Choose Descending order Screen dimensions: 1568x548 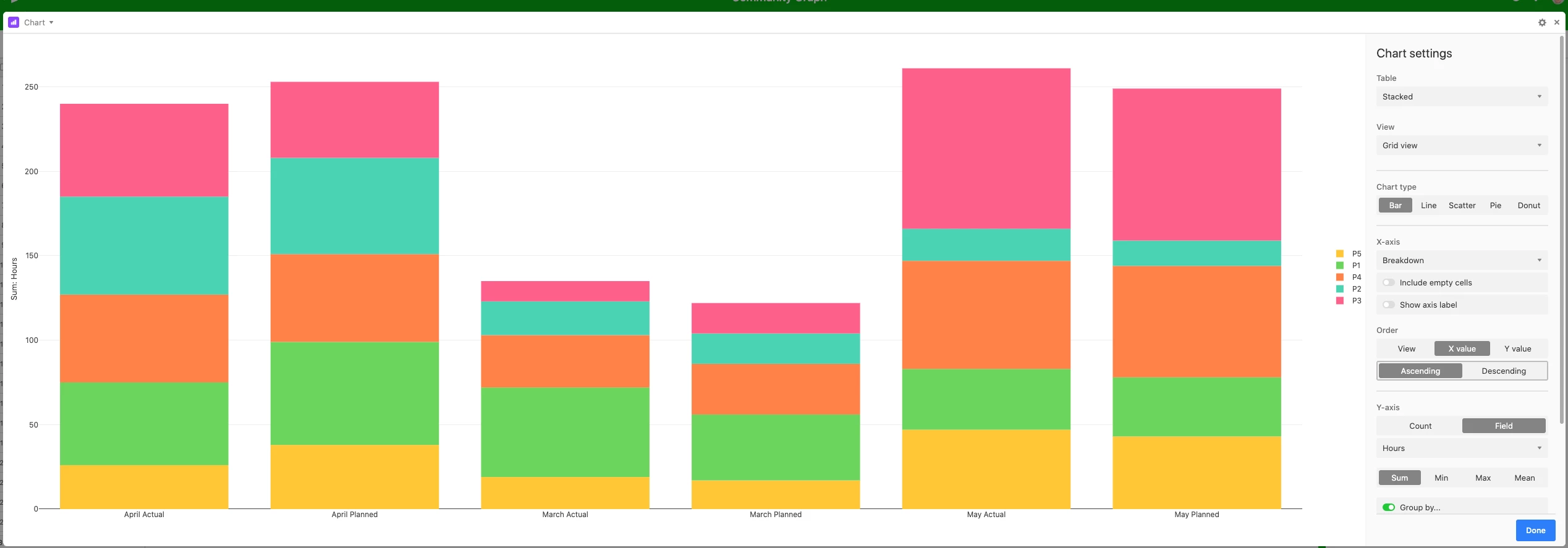pyautogui.click(x=1503, y=371)
